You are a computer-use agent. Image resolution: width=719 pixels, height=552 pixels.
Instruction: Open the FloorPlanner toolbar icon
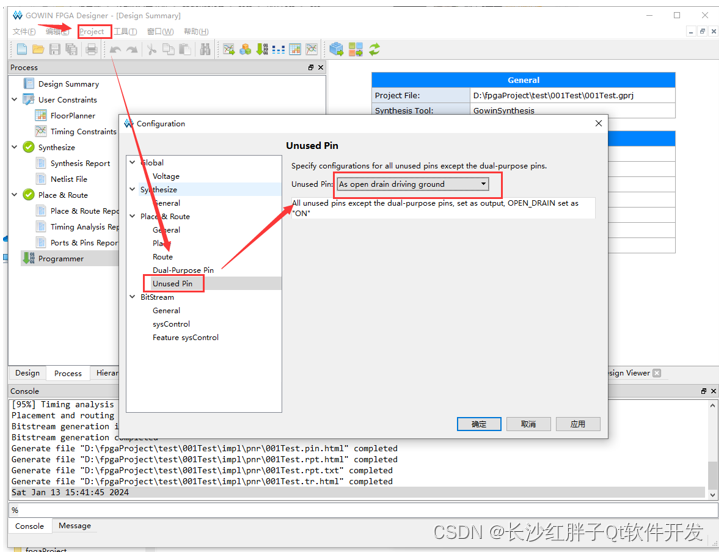295,49
